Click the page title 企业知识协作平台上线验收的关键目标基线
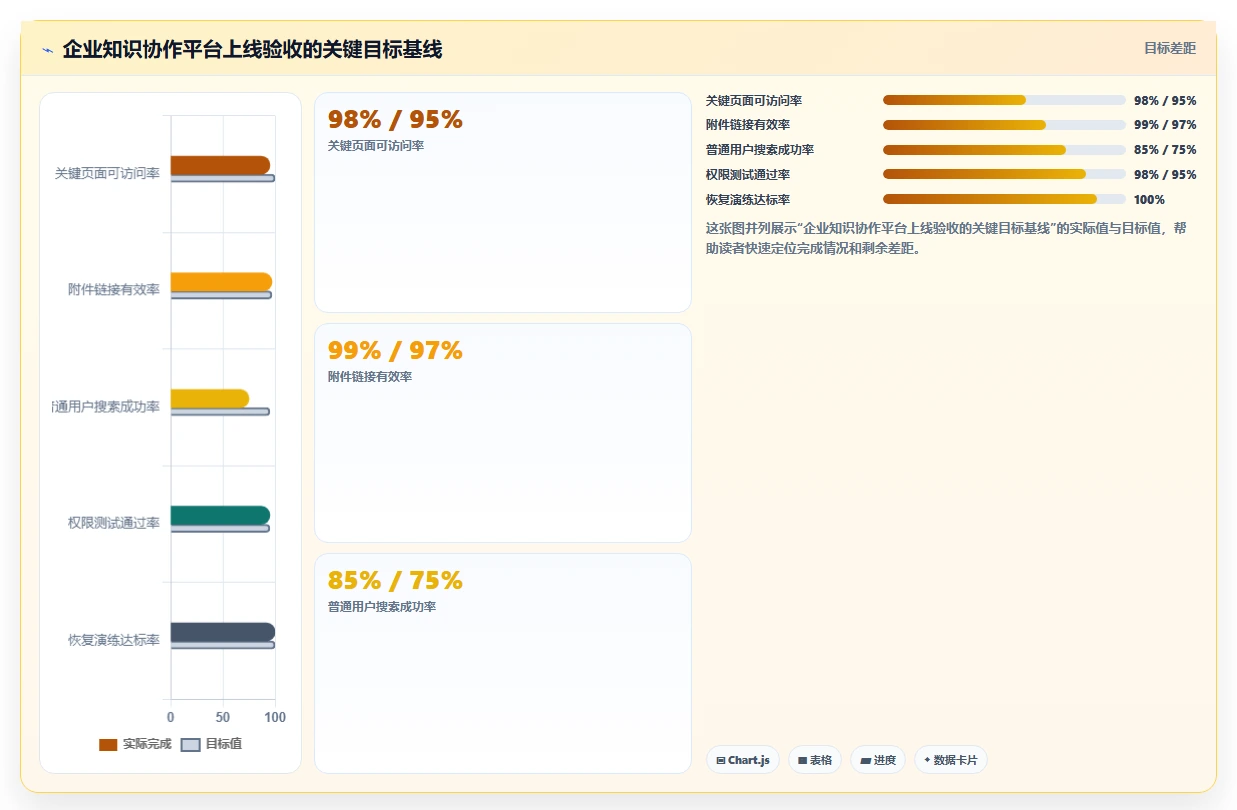Screen dimensions: 1237x810 point(252,50)
